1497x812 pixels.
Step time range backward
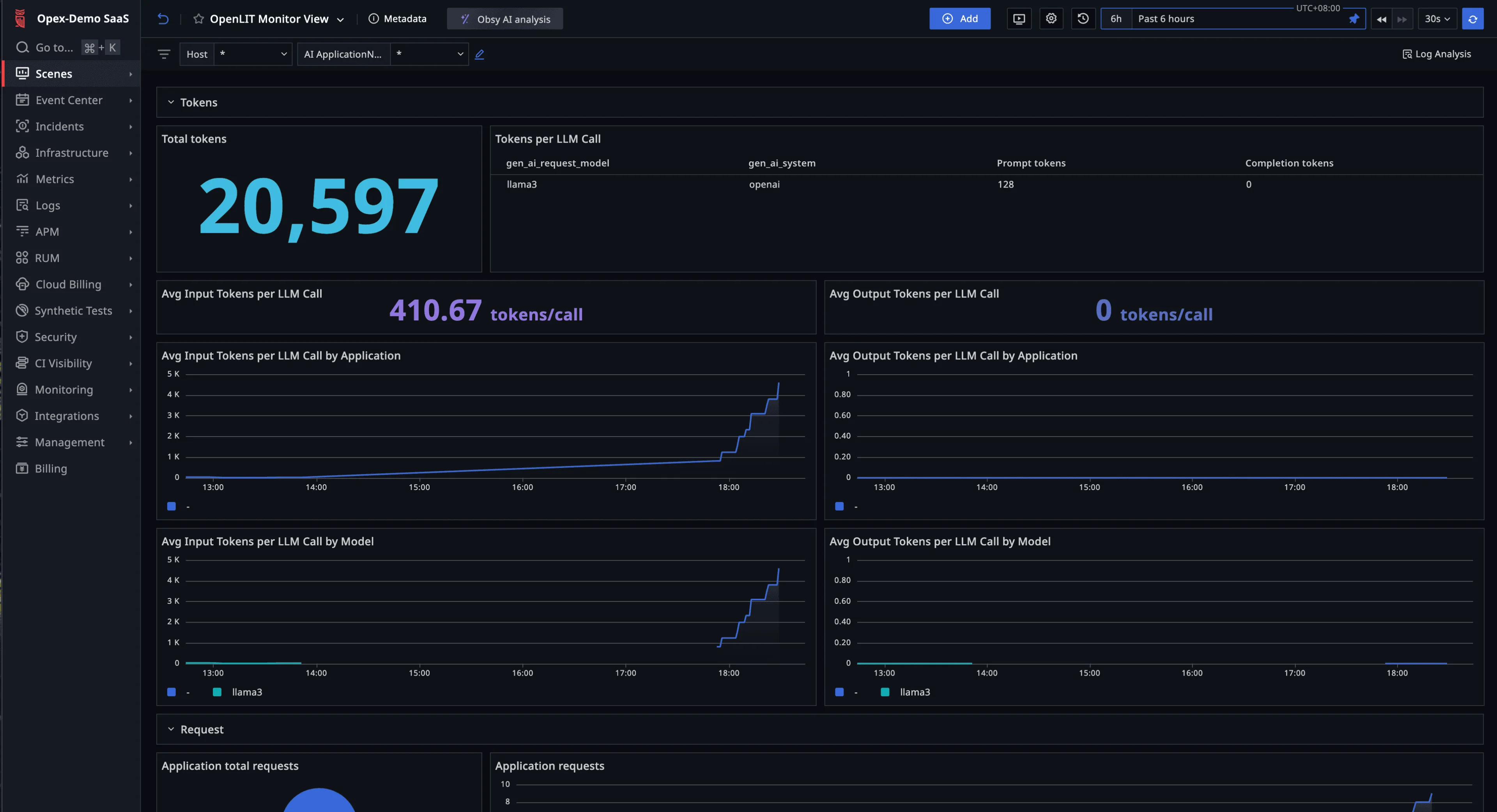1381,19
